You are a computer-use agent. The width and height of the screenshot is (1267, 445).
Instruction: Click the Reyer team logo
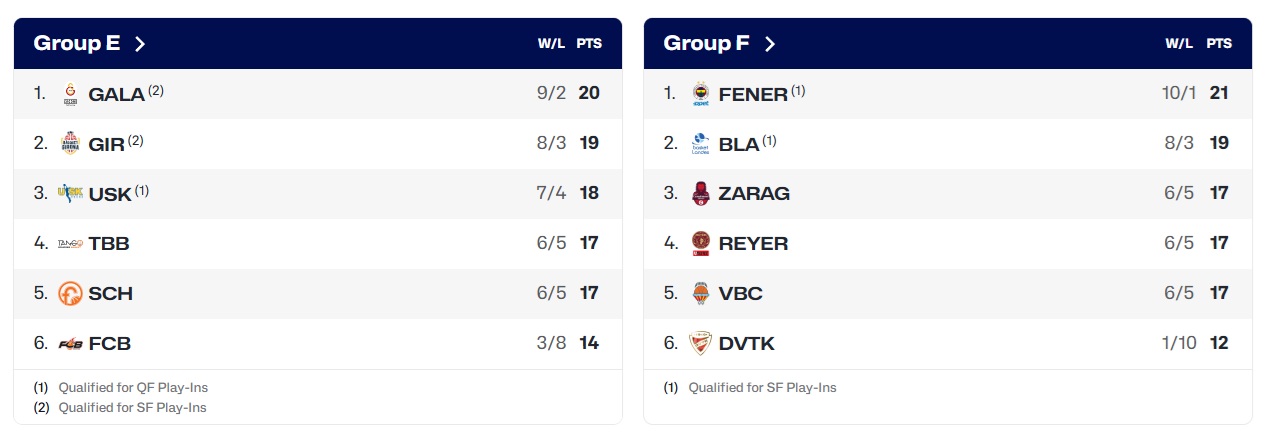(700, 243)
